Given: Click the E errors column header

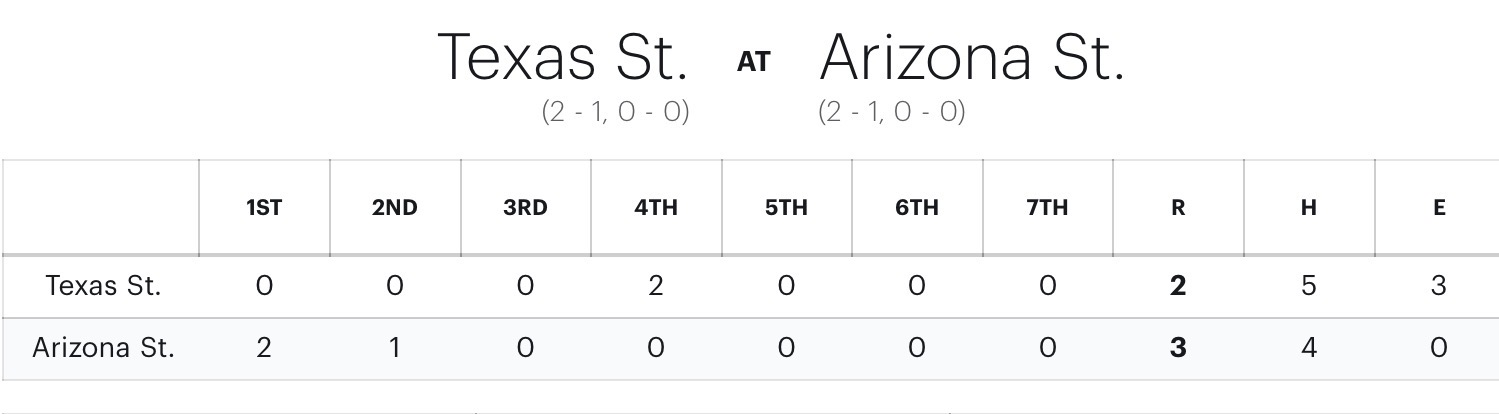Looking at the screenshot, I should tap(1439, 208).
